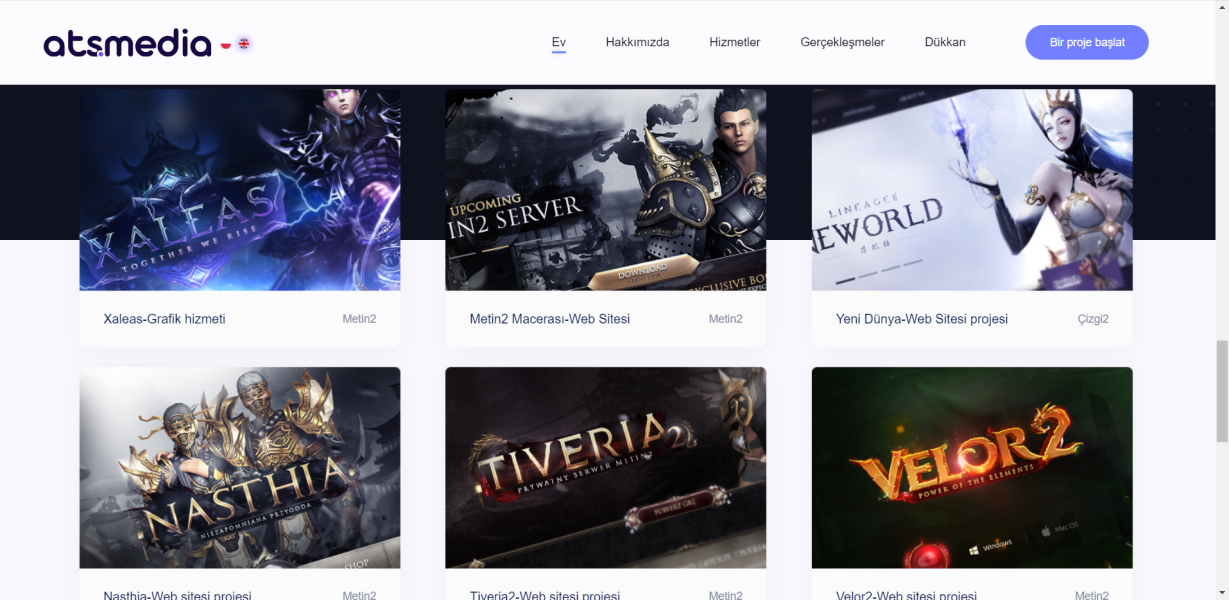
Task: Open the Hizmetler menu item
Action: [734, 42]
